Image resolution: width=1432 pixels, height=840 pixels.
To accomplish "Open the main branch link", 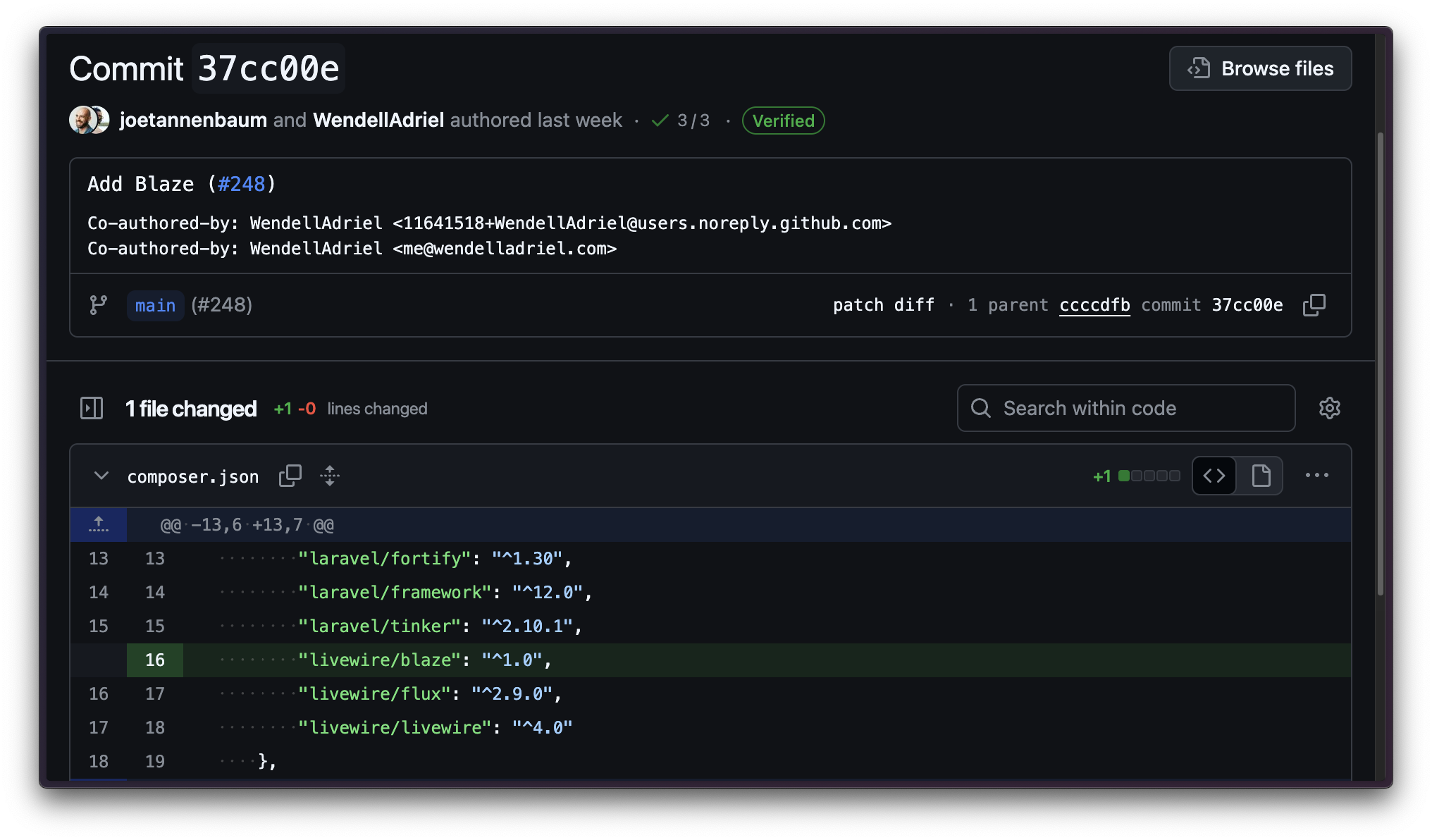I will [155, 305].
